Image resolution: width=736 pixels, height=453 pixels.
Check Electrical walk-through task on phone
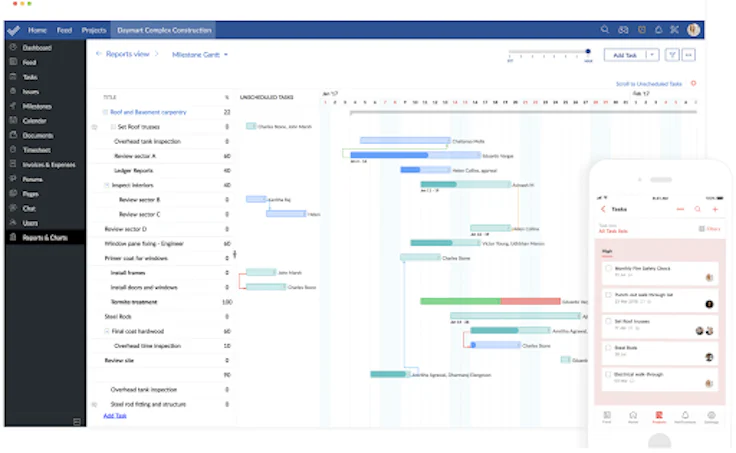[x=608, y=375]
